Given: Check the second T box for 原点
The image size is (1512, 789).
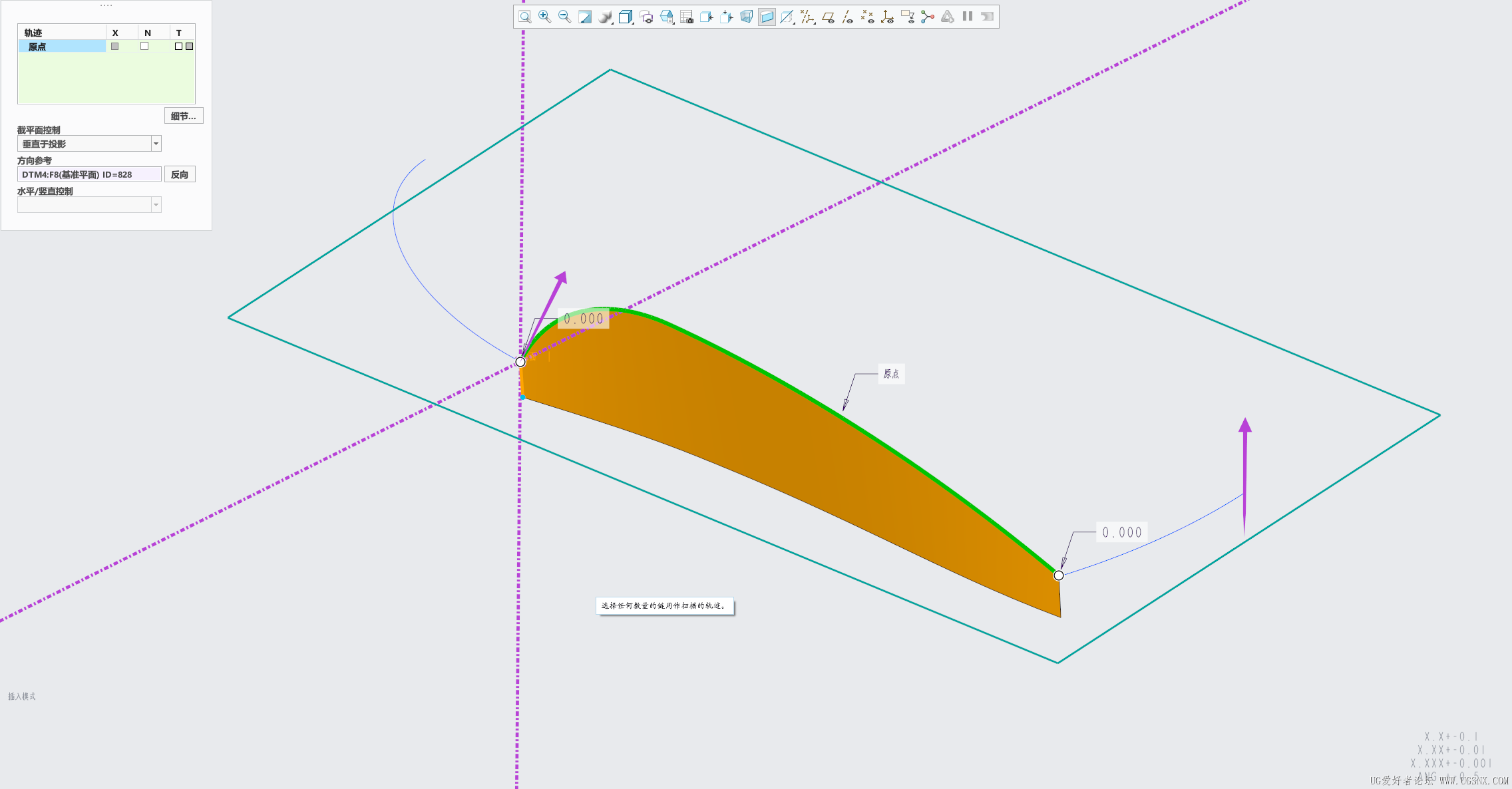Looking at the screenshot, I should [190, 47].
